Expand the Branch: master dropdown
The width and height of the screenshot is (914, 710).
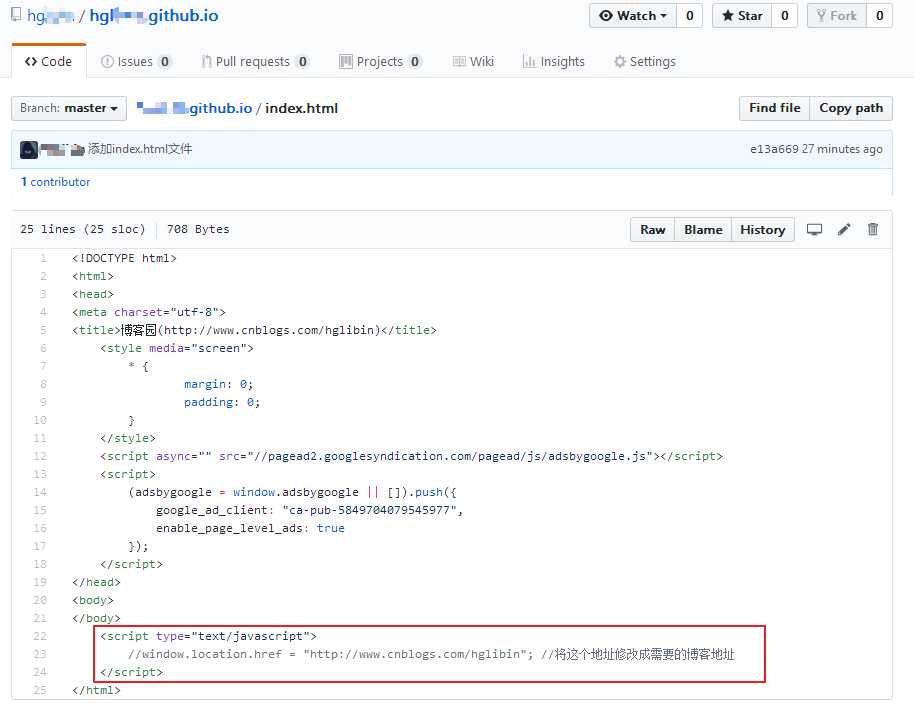(x=69, y=108)
